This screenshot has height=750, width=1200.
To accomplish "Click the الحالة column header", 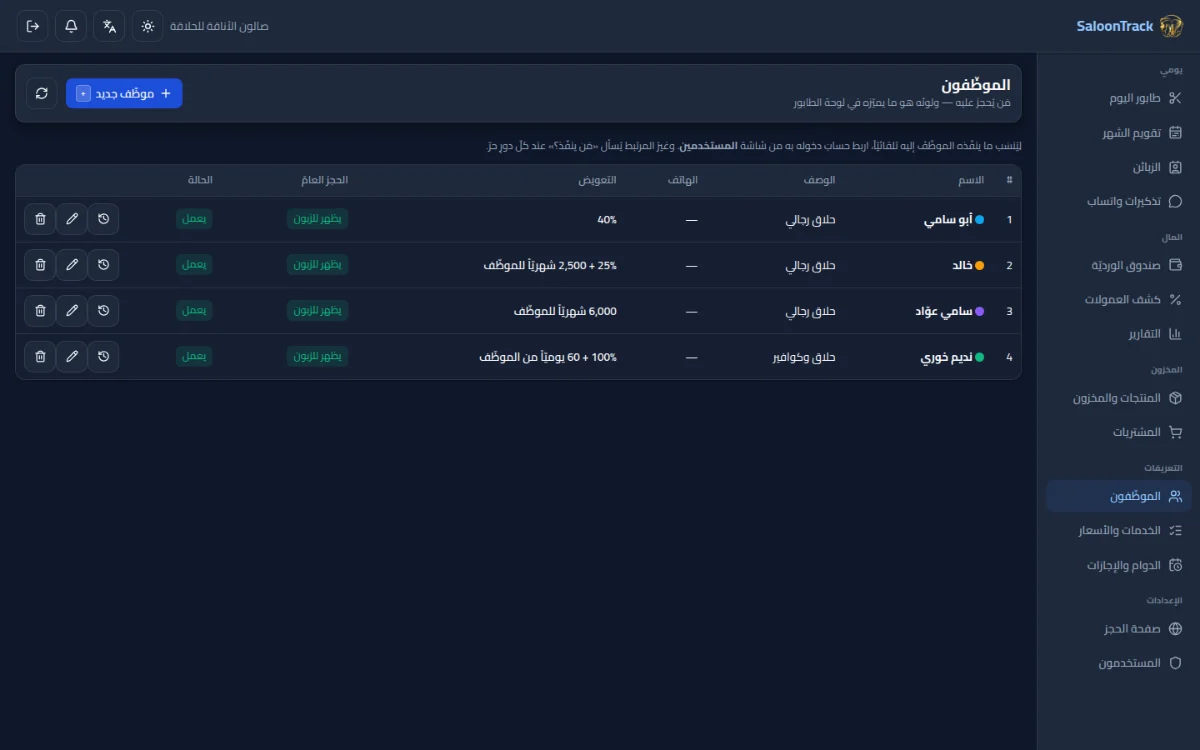I will tap(200, 180).
